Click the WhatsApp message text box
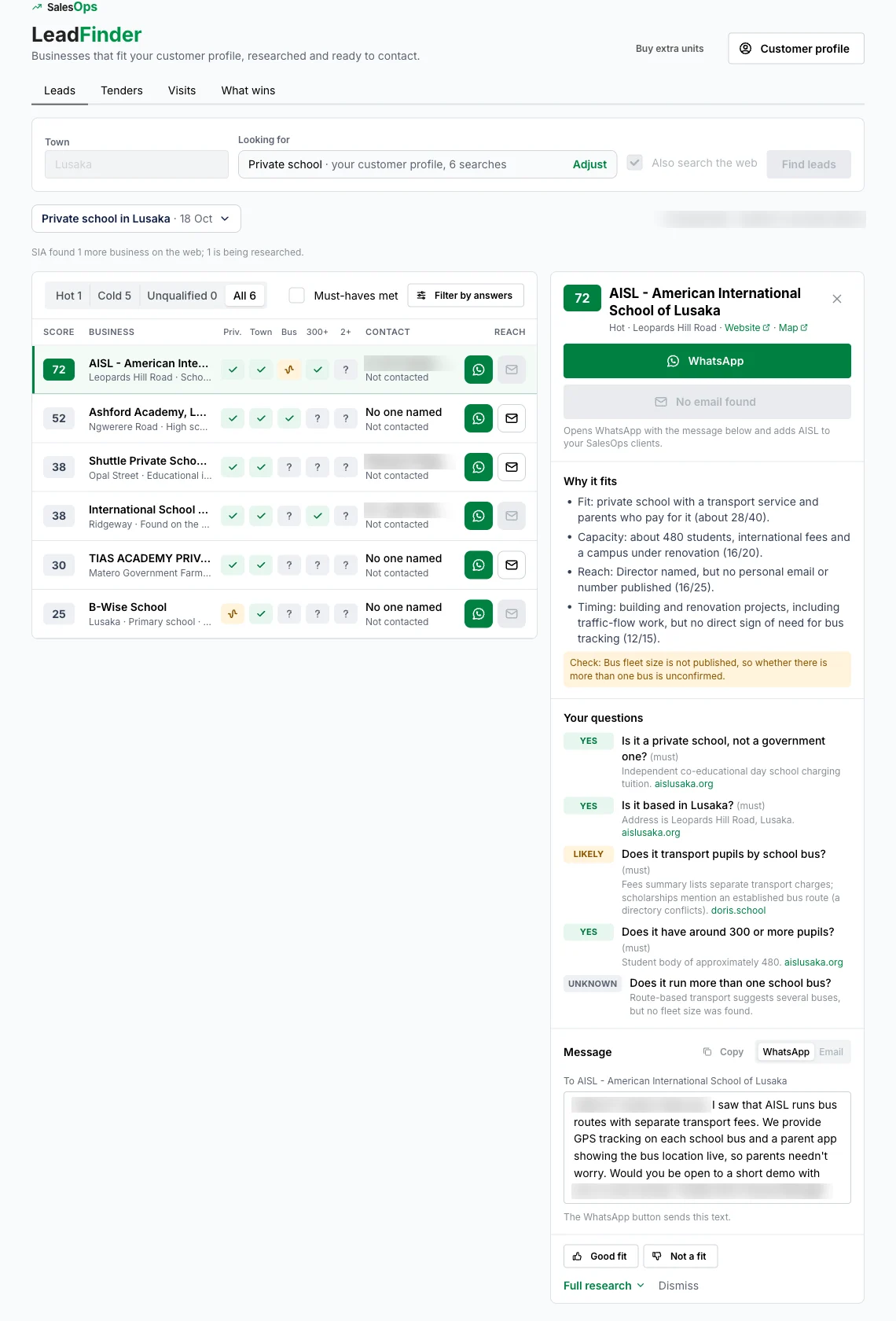896x1321 pixels. [x=707, y=1147]
